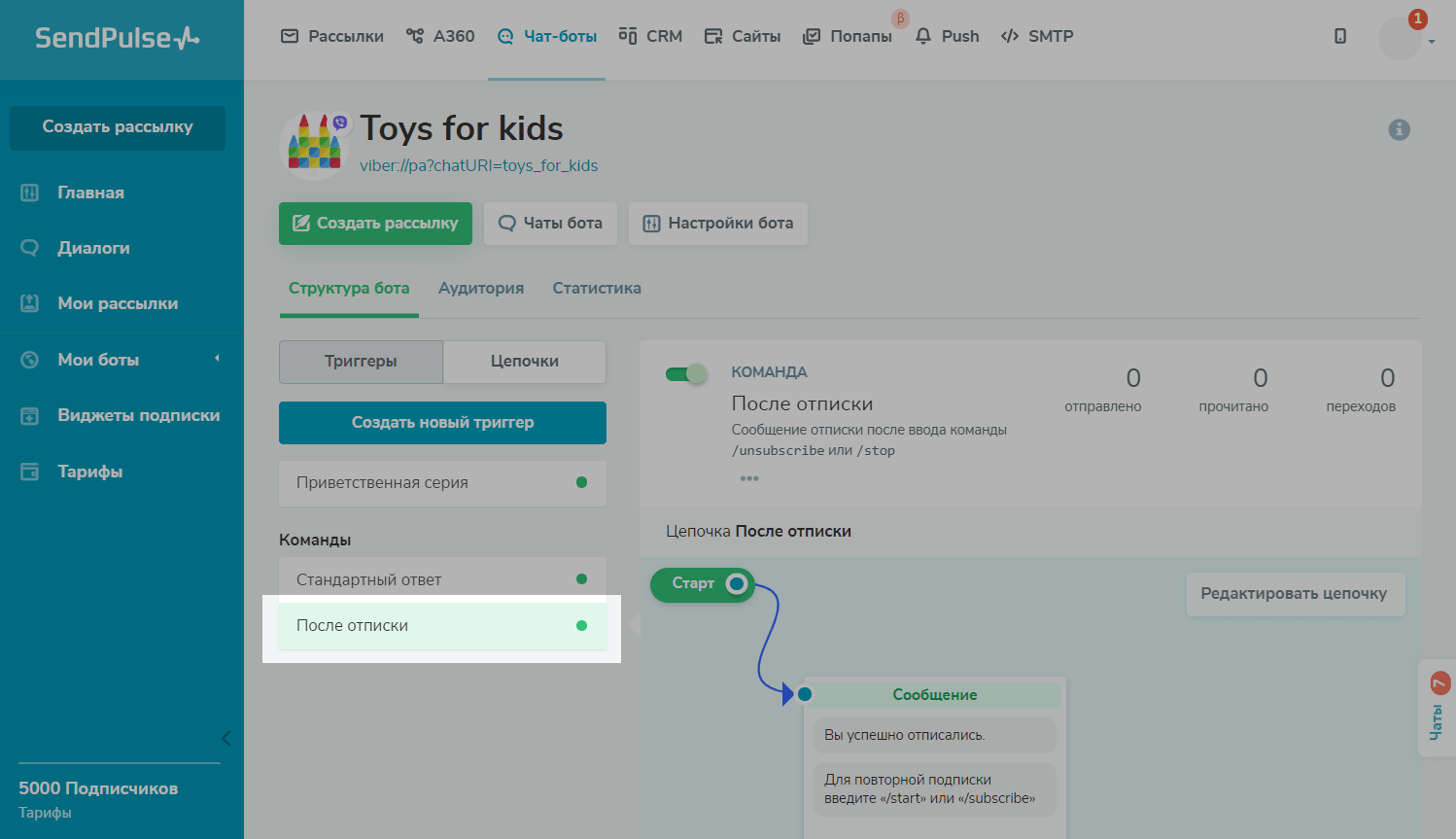Open the mobile device icon in header
This screenshot has width=1456, height=839.
[1340, 36]
